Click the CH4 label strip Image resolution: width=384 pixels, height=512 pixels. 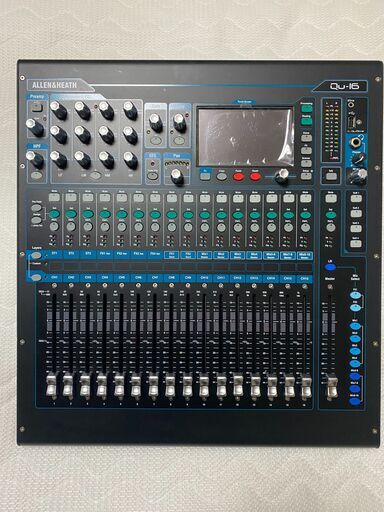(x=105, y=278)
